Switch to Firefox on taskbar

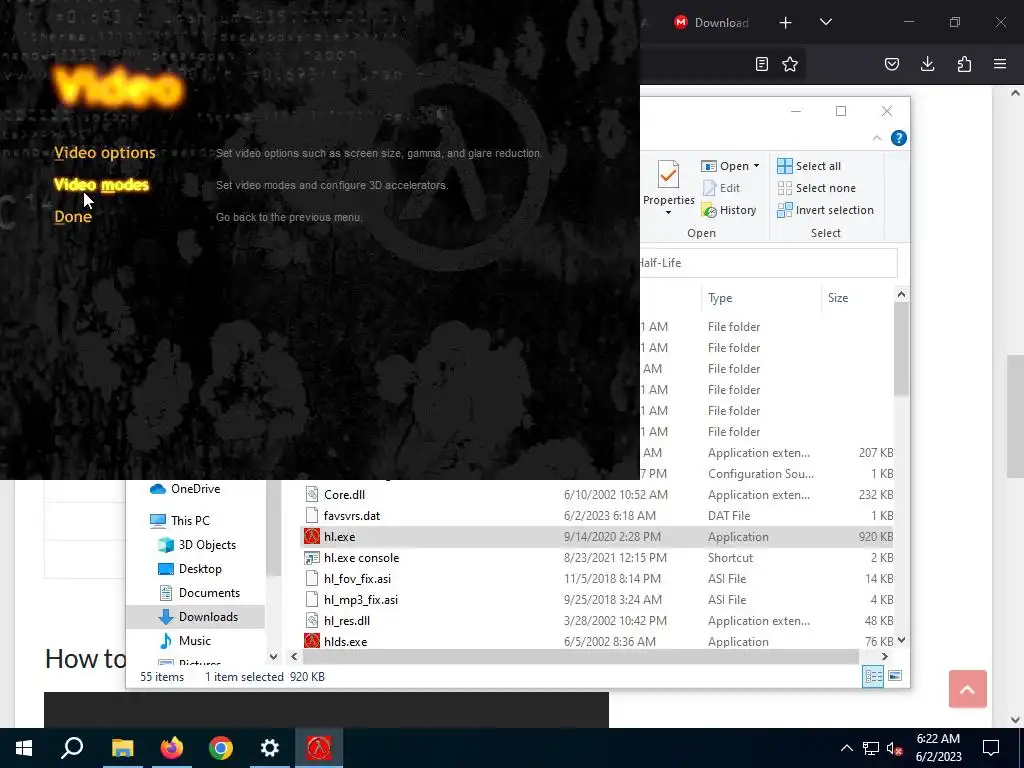coord(172,748)
